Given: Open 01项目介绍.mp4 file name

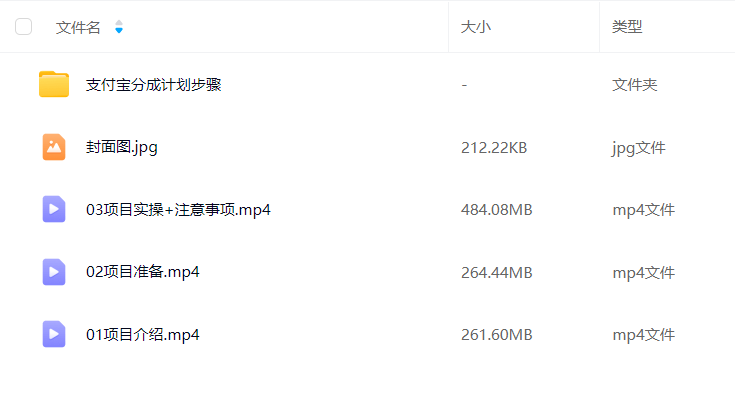Looking at the screenshot, I should (142, 335).
